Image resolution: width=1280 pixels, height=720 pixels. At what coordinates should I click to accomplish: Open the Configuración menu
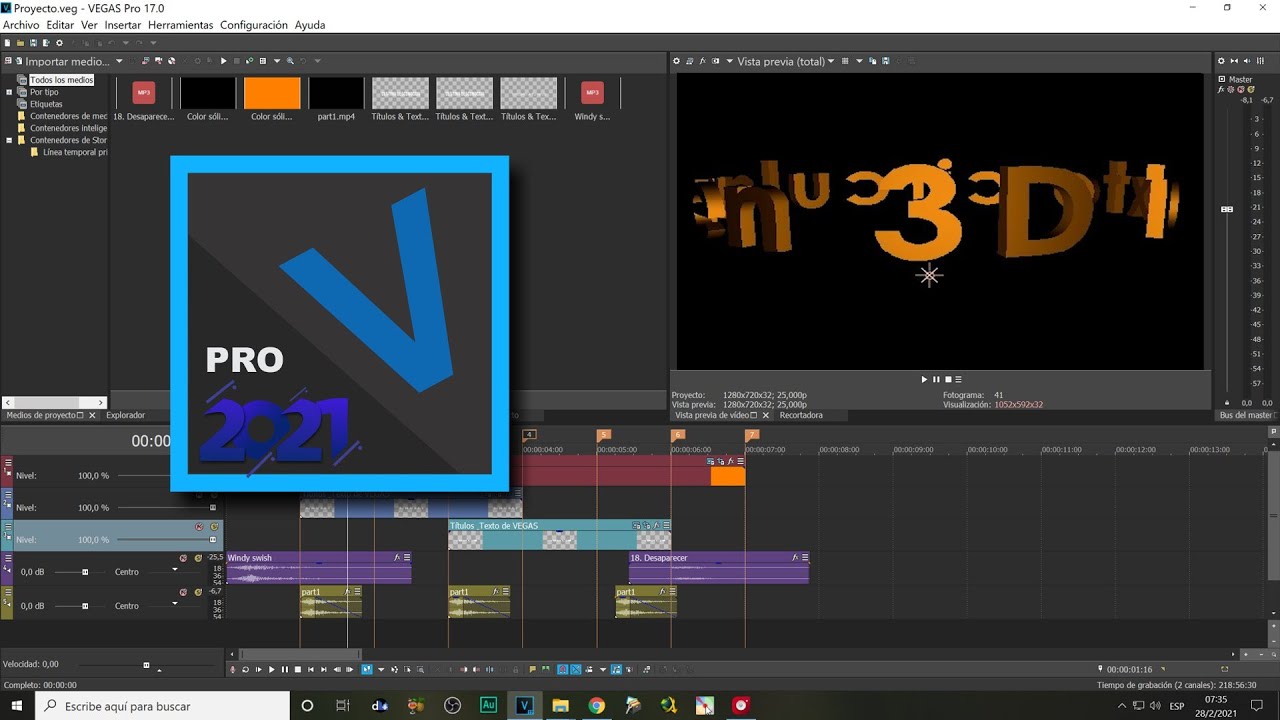(x=253, y=25)
